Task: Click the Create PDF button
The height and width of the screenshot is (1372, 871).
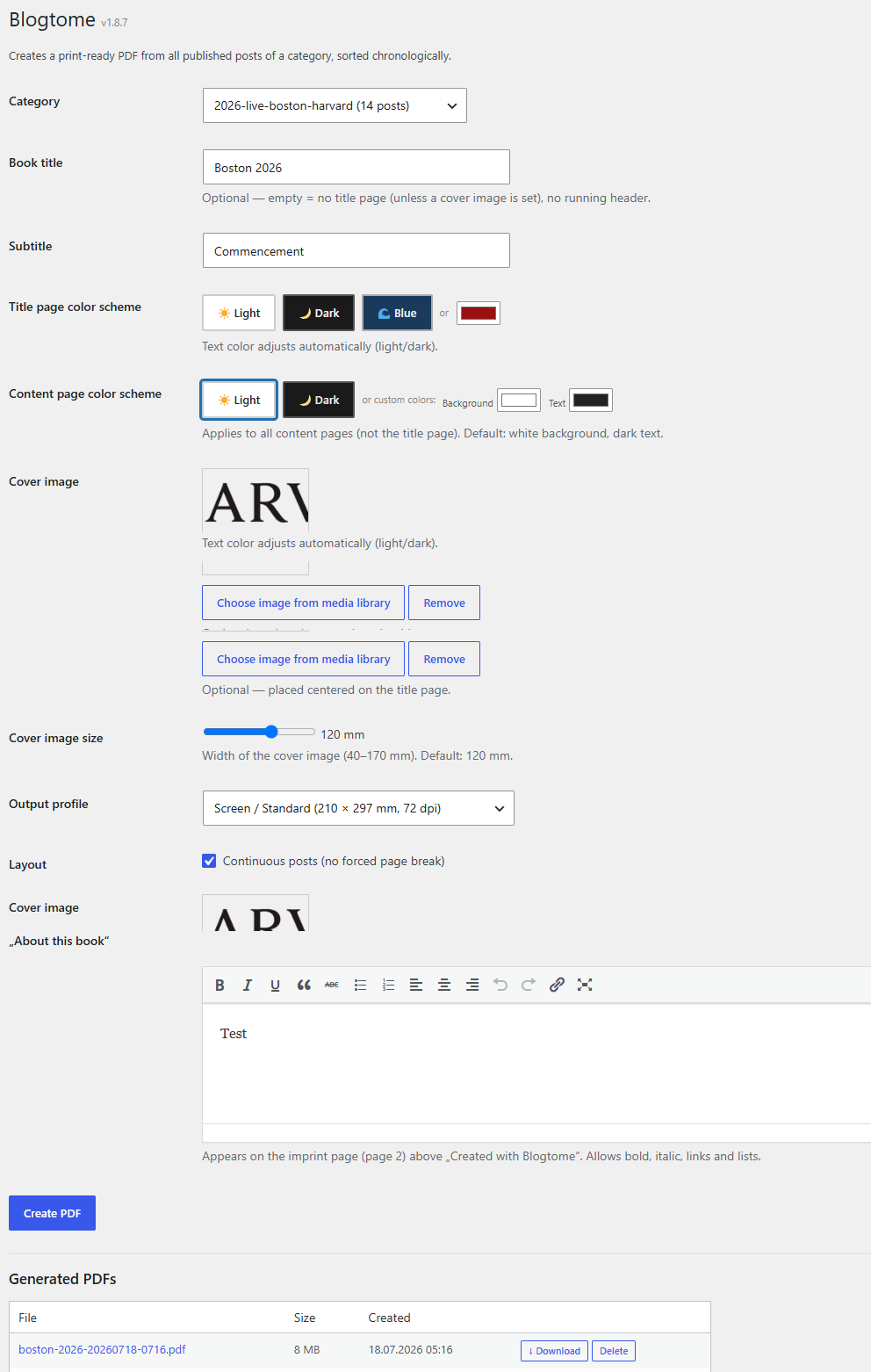Action: (52, 1213)
